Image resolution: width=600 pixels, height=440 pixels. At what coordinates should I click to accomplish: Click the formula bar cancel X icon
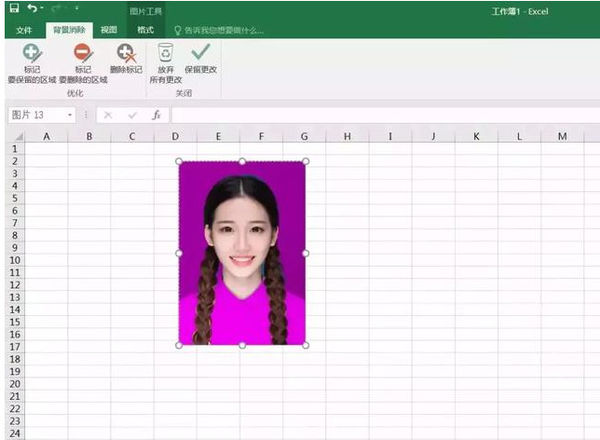[x=108, y=115]
